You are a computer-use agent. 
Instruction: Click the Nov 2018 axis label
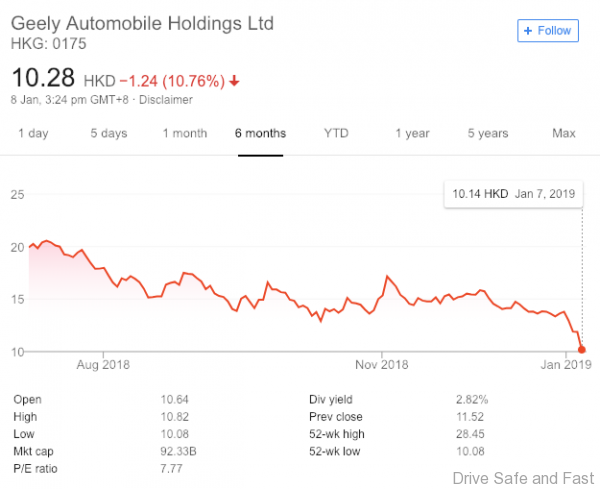[383, 364]
